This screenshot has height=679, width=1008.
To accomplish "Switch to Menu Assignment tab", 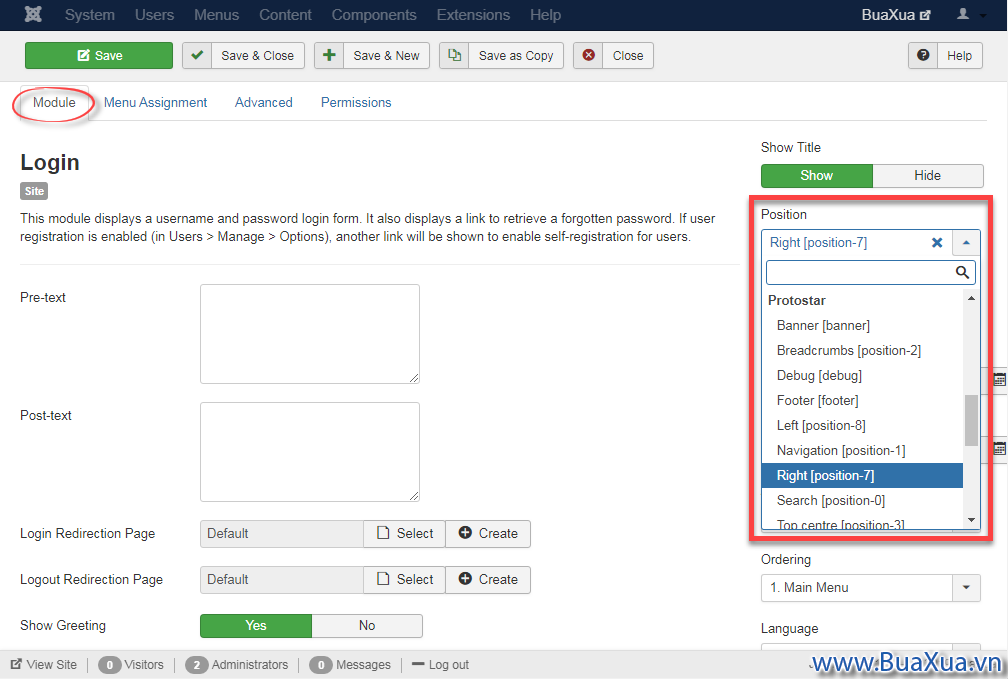I will coord(156,102).
